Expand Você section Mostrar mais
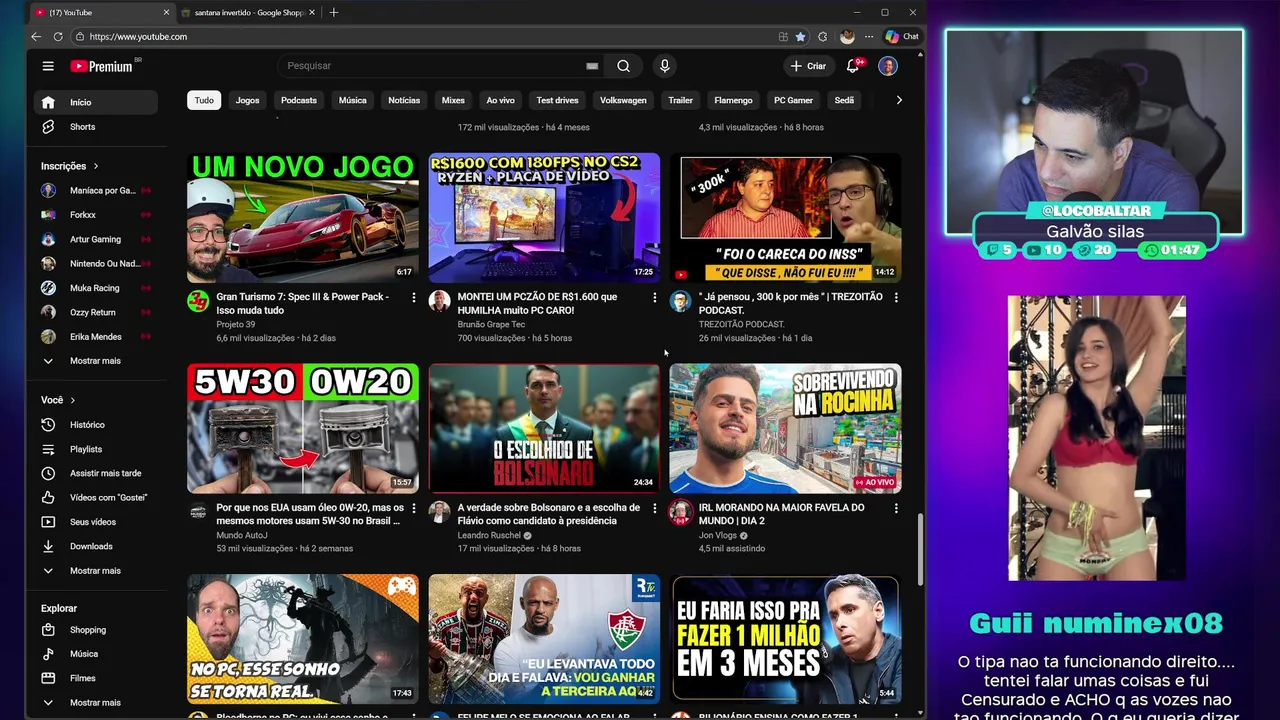Viewport: 1280px width, 720px height. click(x=97, y=571)
